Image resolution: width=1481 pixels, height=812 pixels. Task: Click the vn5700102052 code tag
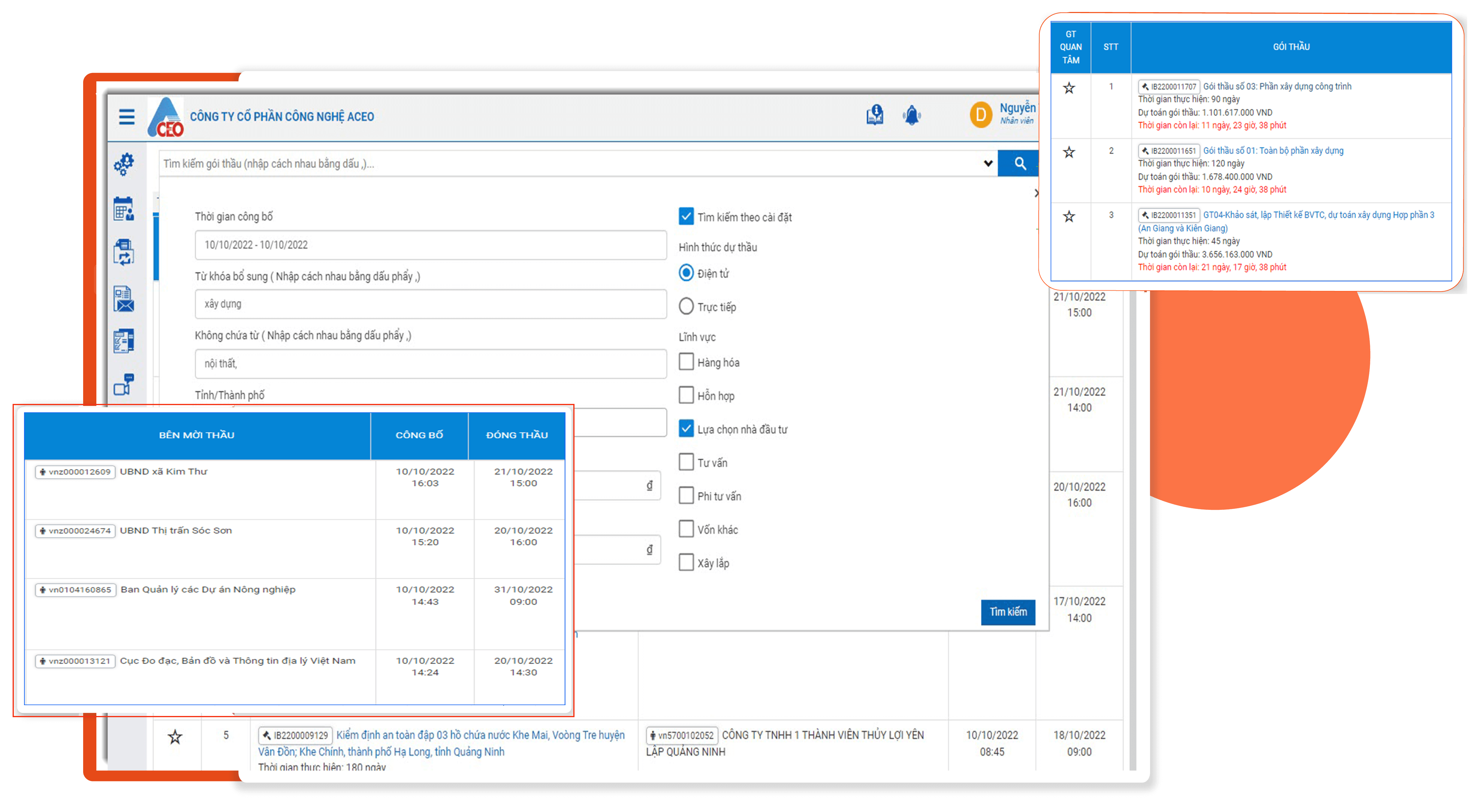point(681,736)
